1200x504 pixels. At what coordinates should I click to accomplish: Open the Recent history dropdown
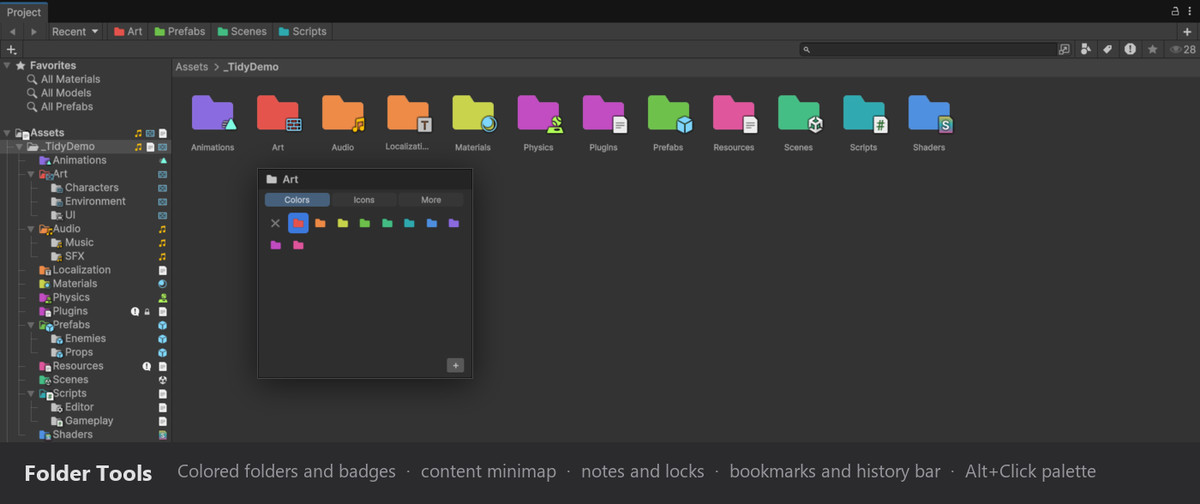pos(76,31)
